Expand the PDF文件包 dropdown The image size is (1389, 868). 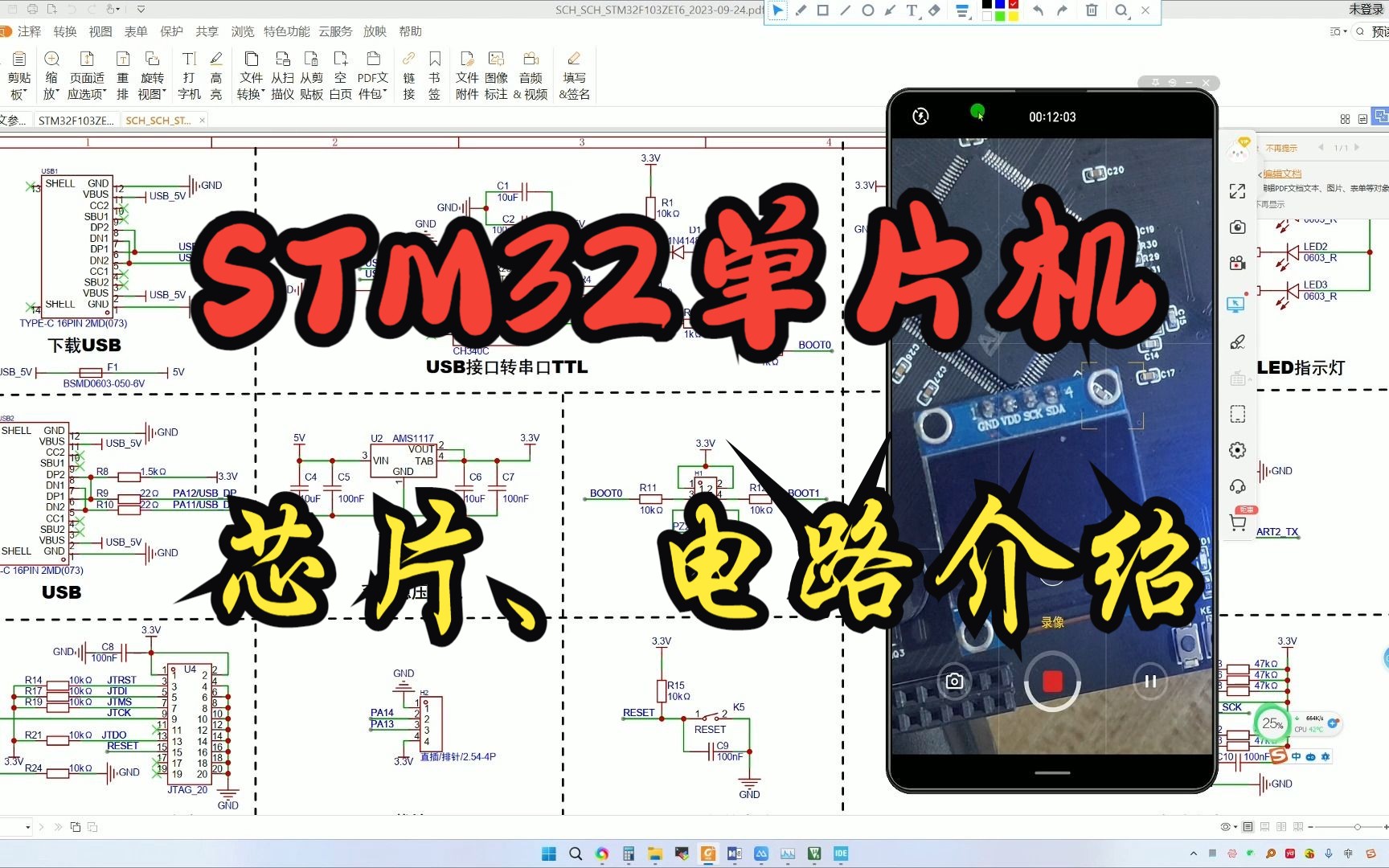point(373,76)
